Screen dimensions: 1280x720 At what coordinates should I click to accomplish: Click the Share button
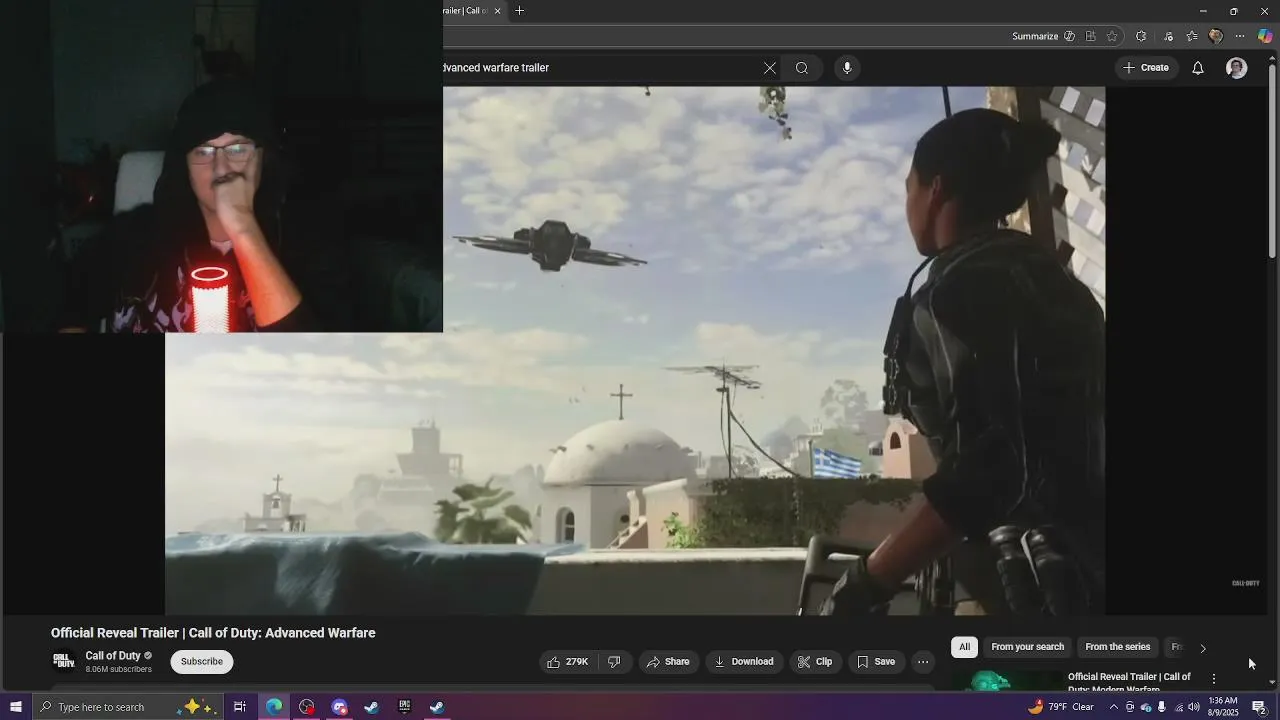tap(668, 662)
